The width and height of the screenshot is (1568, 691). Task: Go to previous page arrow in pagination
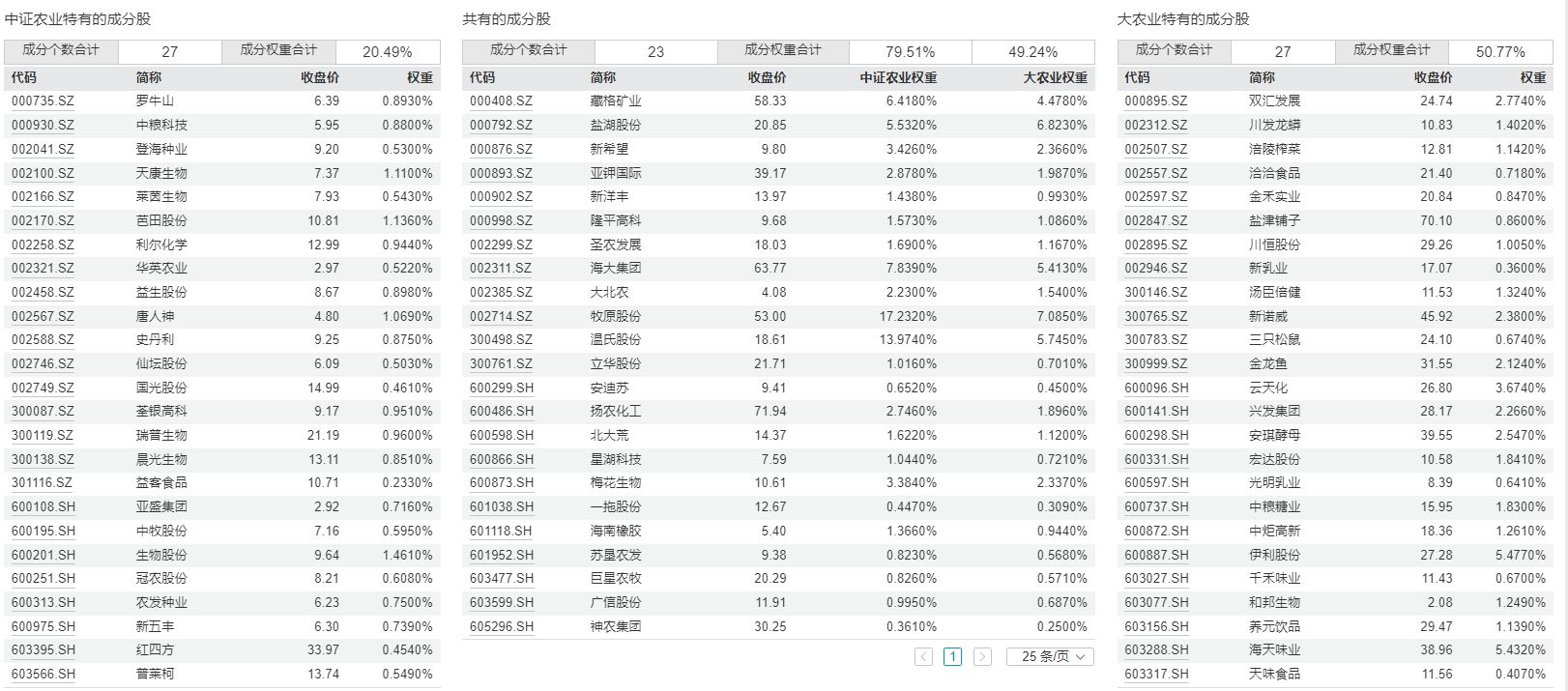click(x=923, y=656)
